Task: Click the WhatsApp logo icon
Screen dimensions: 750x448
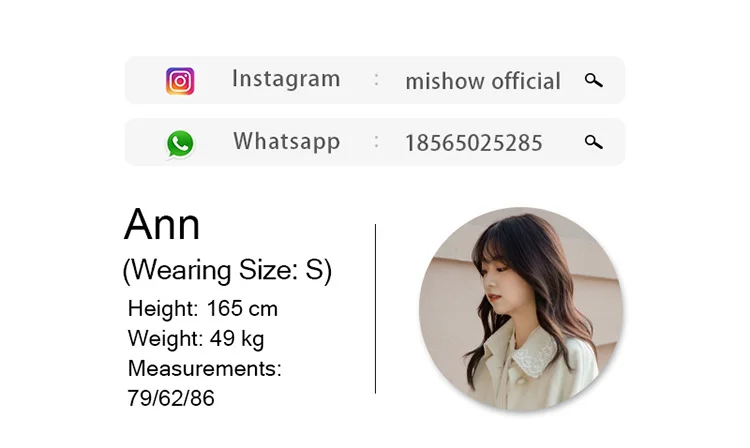Action: coord(180,143)
